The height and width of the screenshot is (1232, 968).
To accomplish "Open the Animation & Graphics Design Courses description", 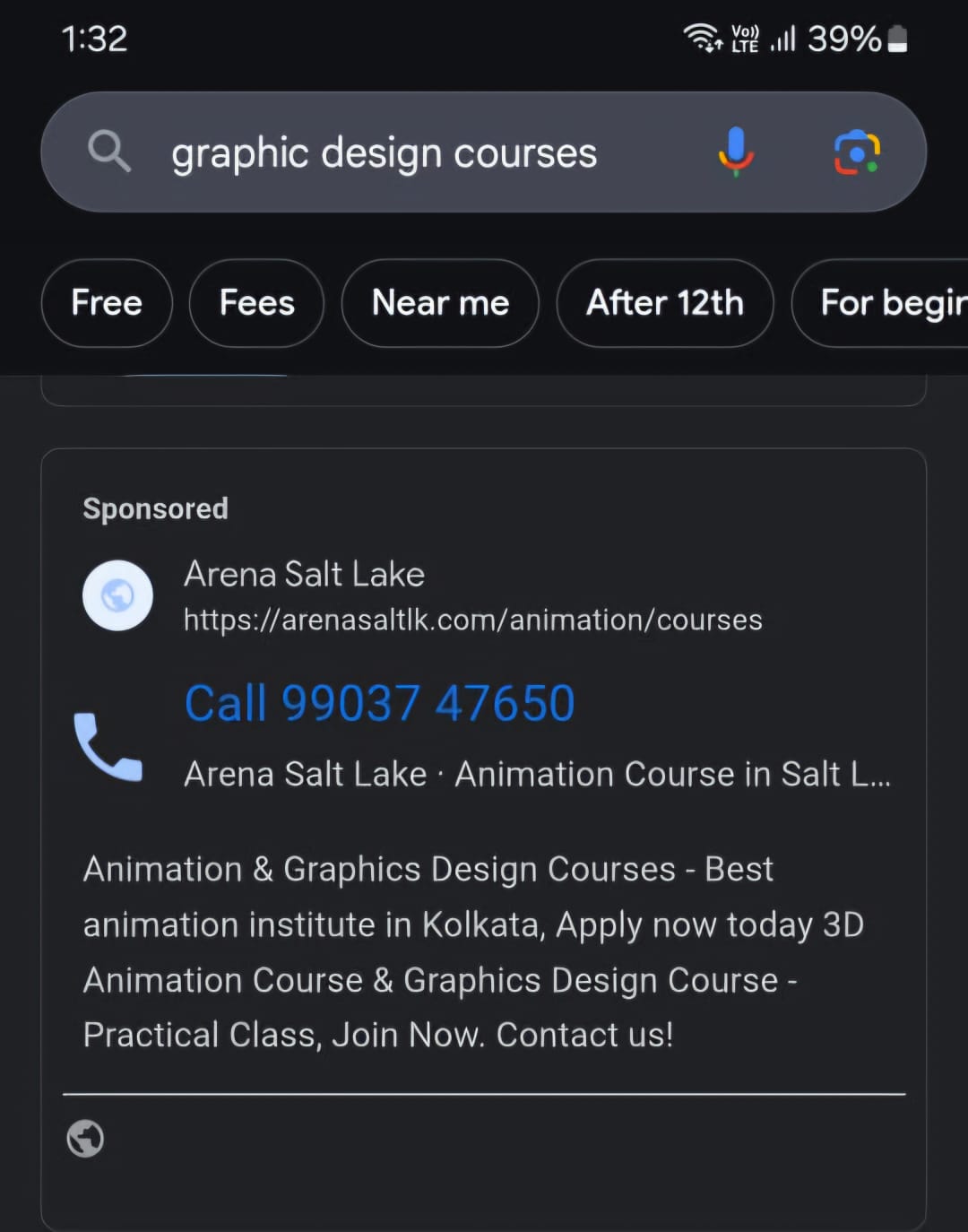I will (x=473, y=952).
